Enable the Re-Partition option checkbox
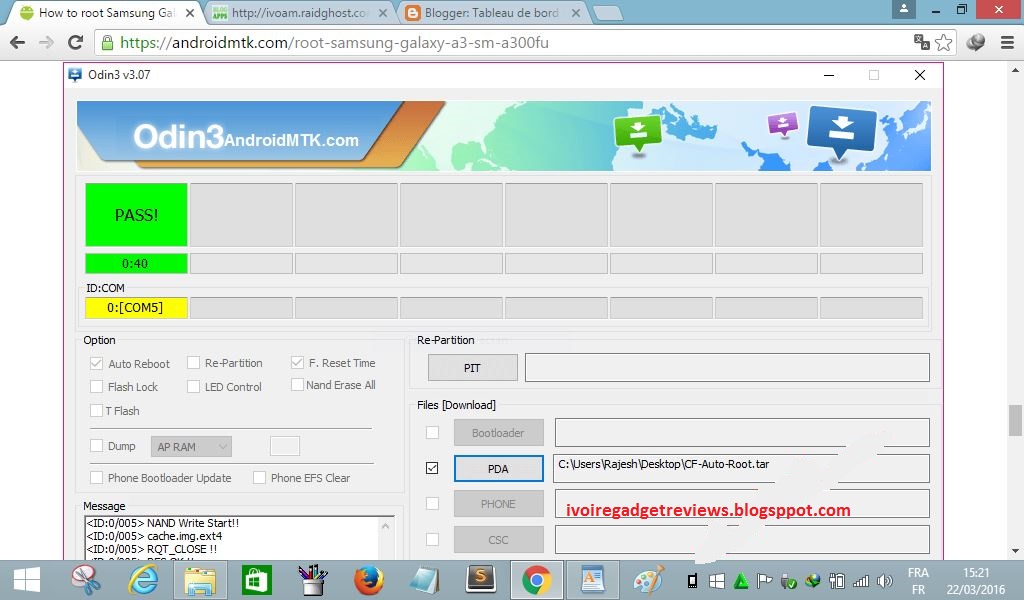This screenshot has height=600, width=1024. (193, 362)
